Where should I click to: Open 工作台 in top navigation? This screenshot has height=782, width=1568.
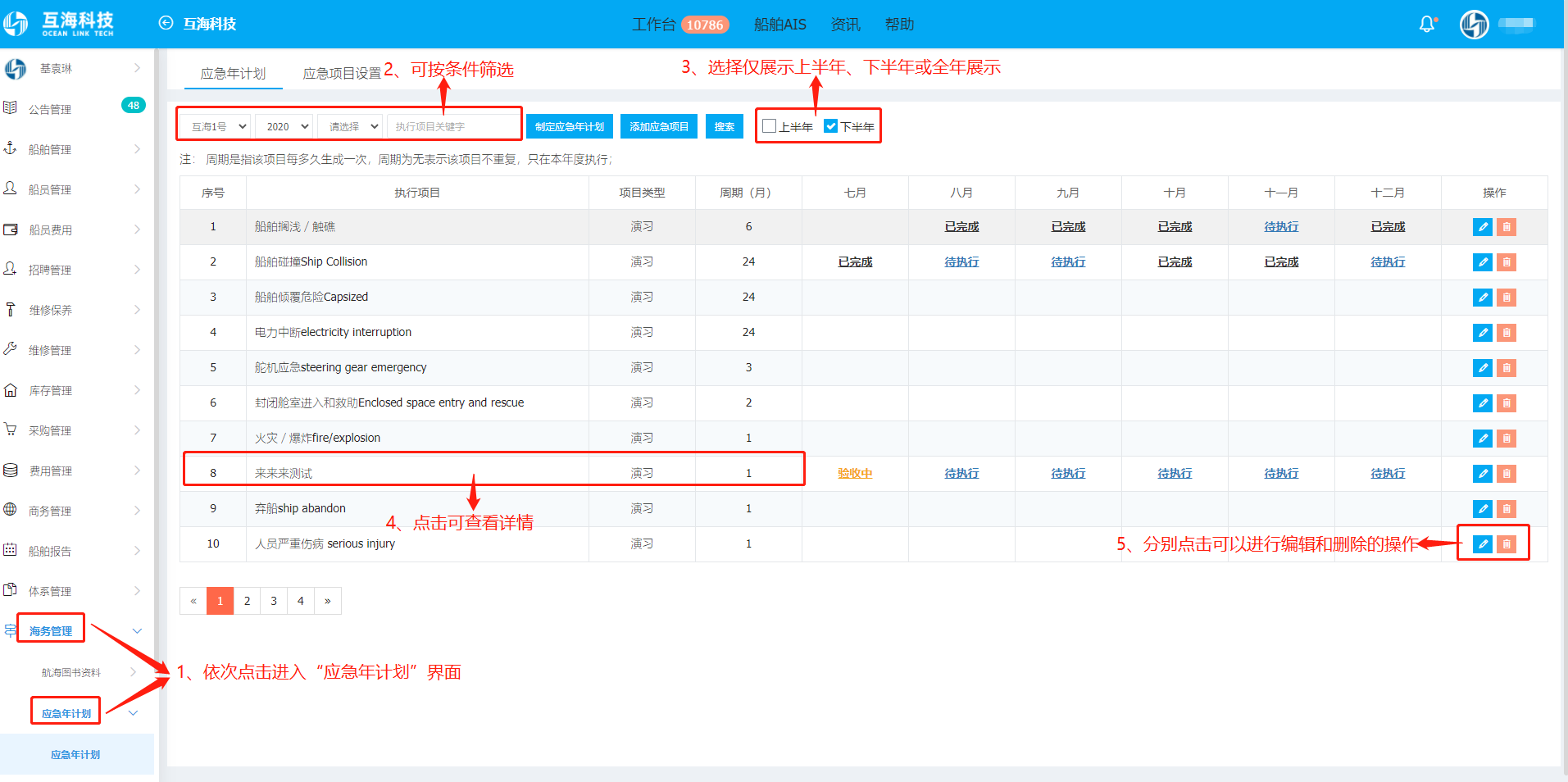653,25
